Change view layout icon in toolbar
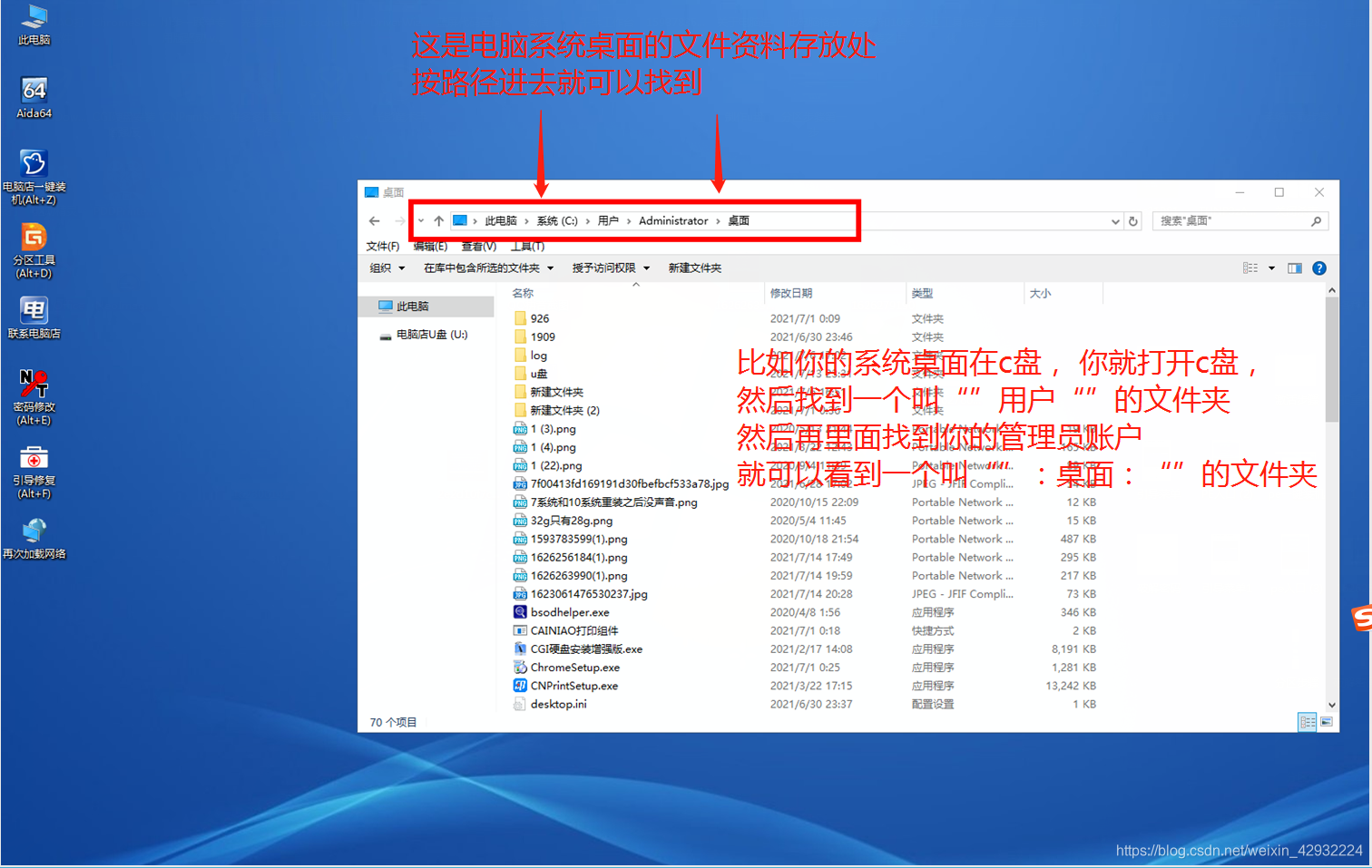The image size is (1372, 868). click(1250, 268)
